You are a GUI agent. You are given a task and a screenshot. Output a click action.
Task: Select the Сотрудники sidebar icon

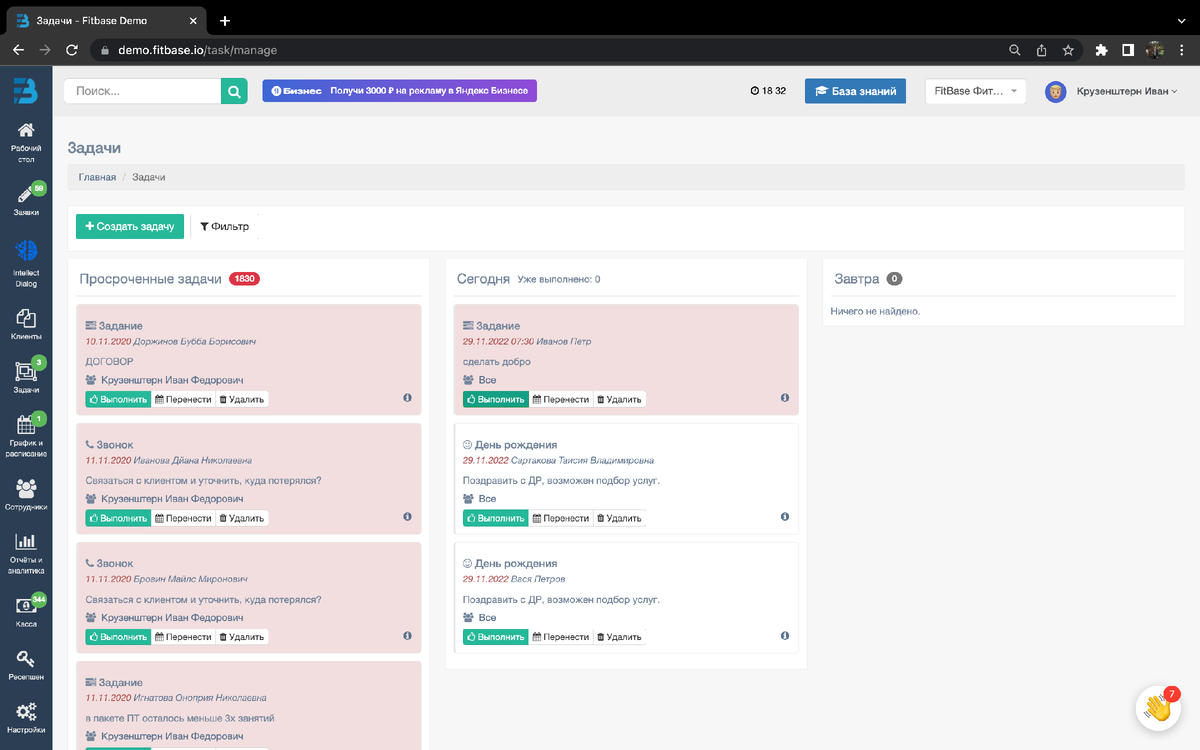click(x=27, y=488)
